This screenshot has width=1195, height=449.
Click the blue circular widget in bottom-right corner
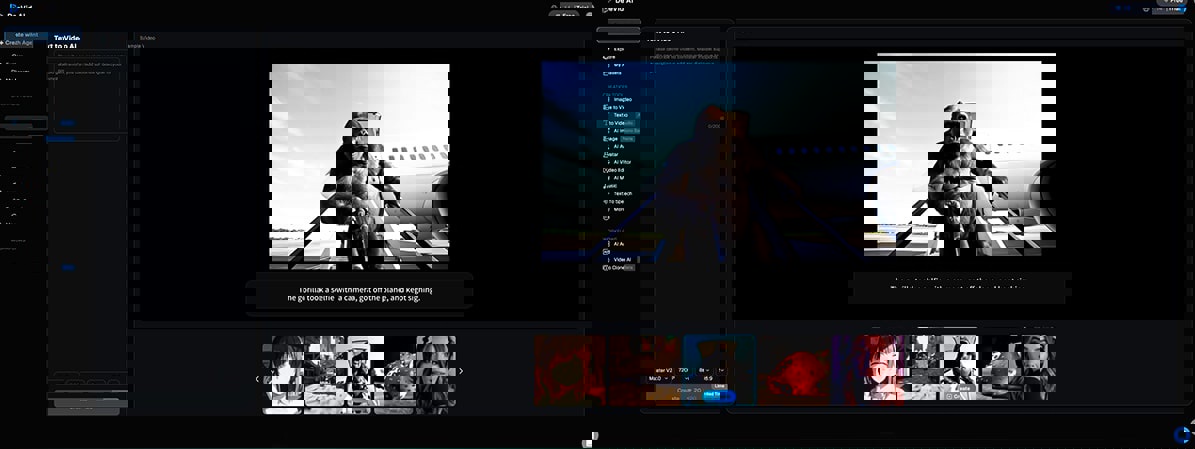1183,435
